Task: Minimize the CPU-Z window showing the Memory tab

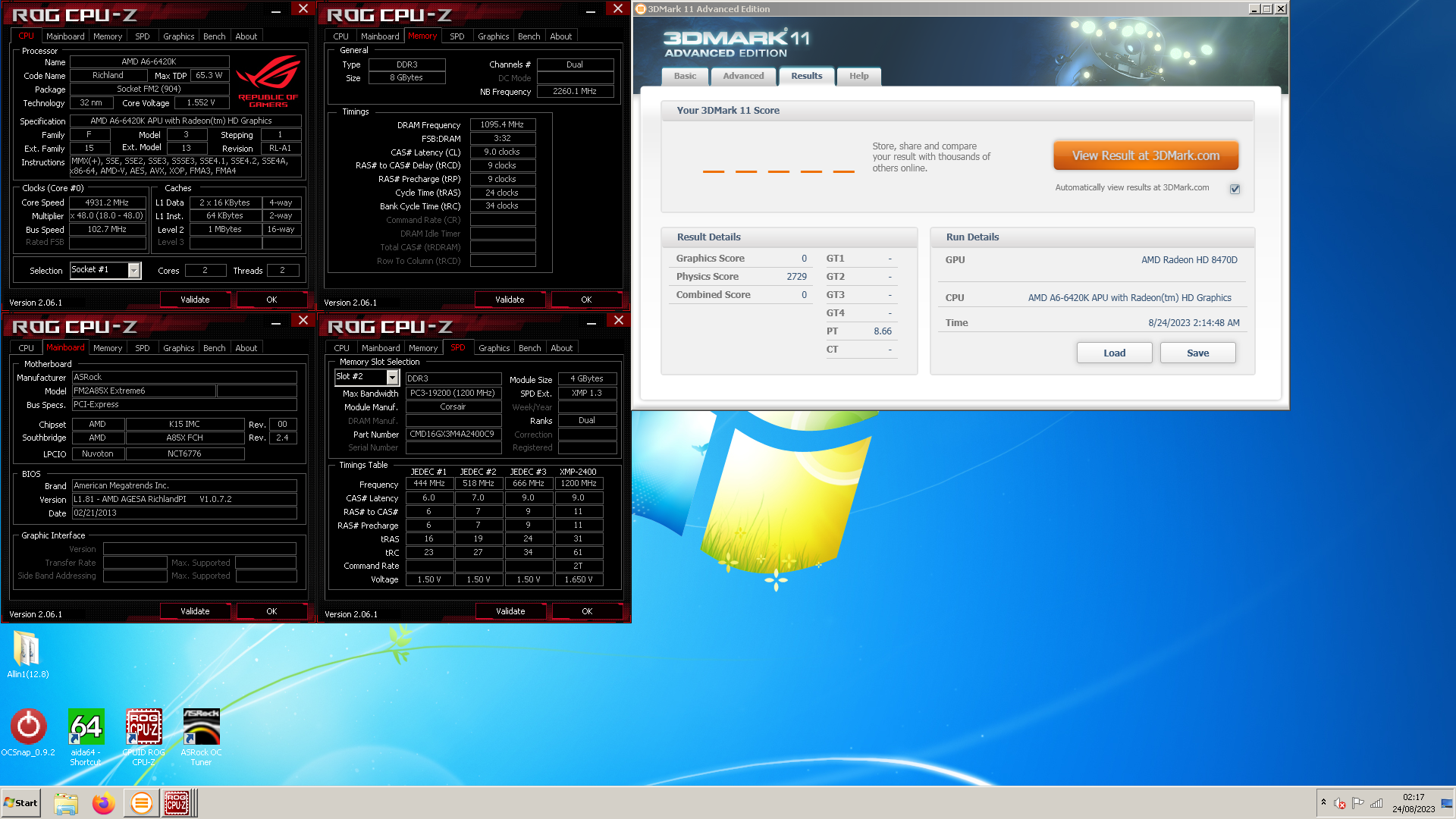Action: [591, 11]
